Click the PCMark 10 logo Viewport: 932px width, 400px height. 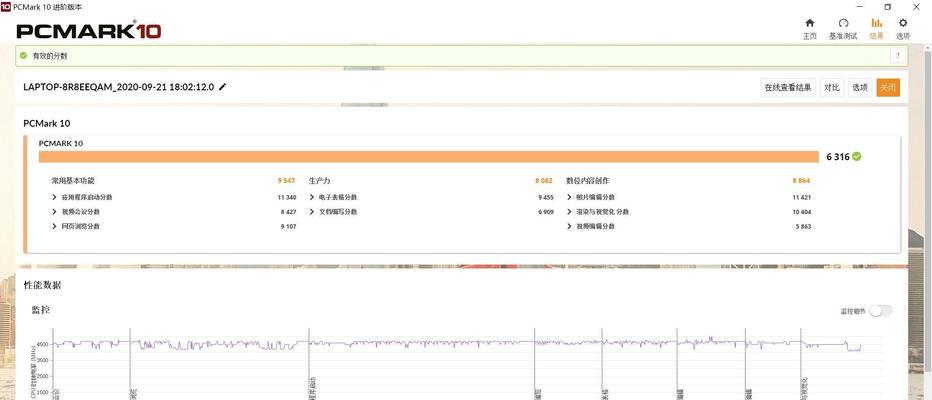pyautogui.click(x=89, y=30)
